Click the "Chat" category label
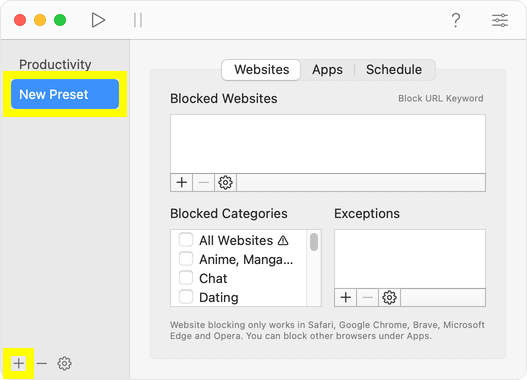This screenshot has width=527, height=380. pyautogui.click(x=213, y=278)
